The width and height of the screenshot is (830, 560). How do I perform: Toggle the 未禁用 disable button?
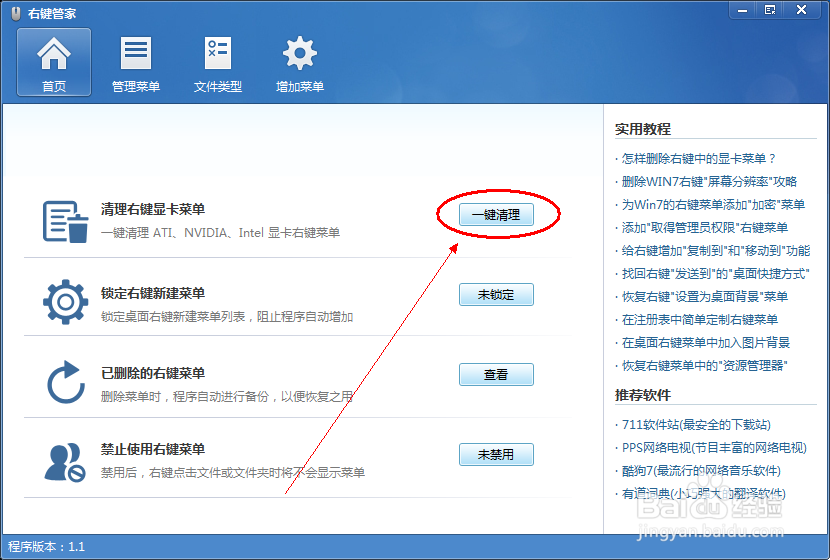(496, 454)
